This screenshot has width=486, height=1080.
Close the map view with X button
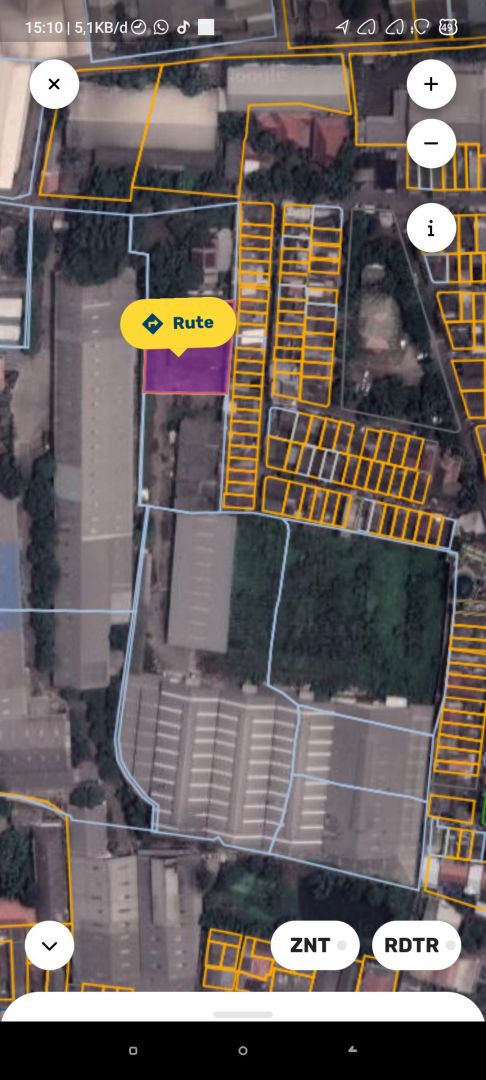coord(54,84)
